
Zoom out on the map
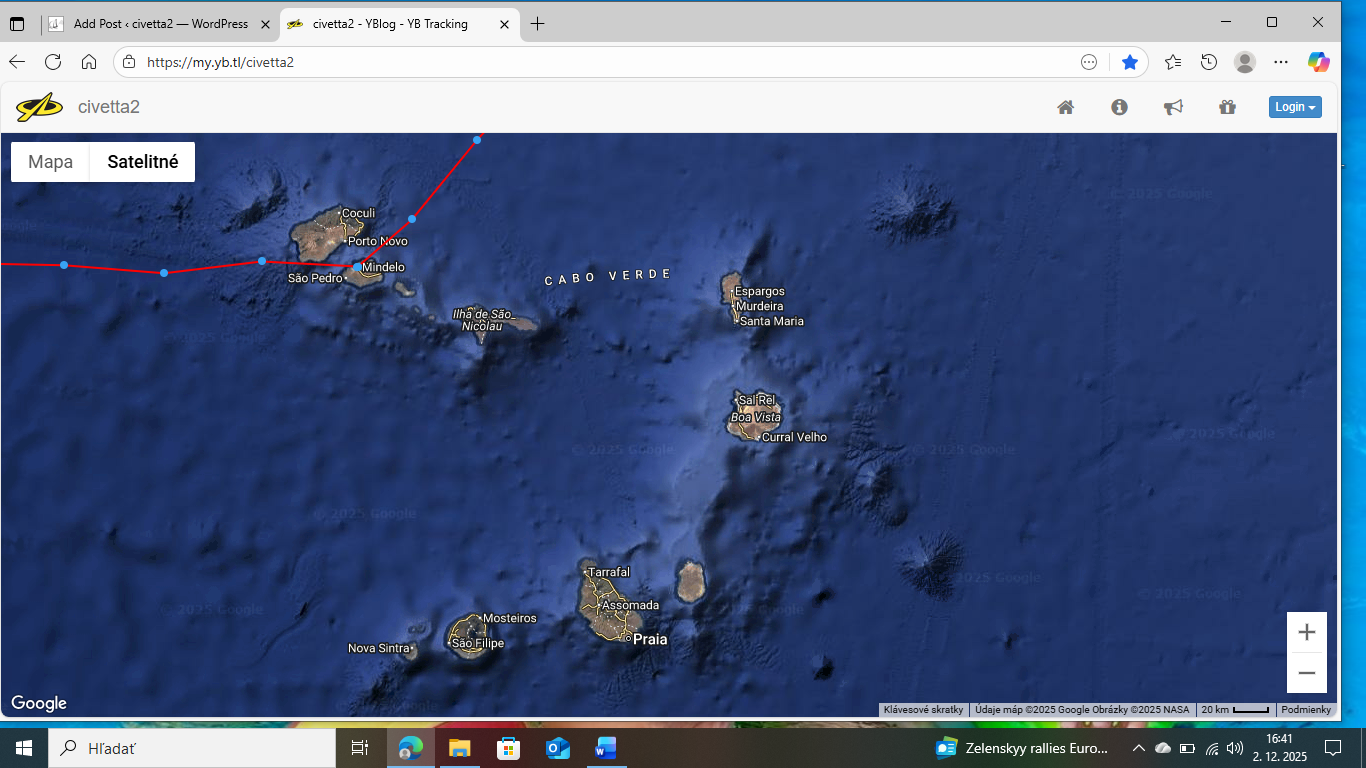(1306, 673)
